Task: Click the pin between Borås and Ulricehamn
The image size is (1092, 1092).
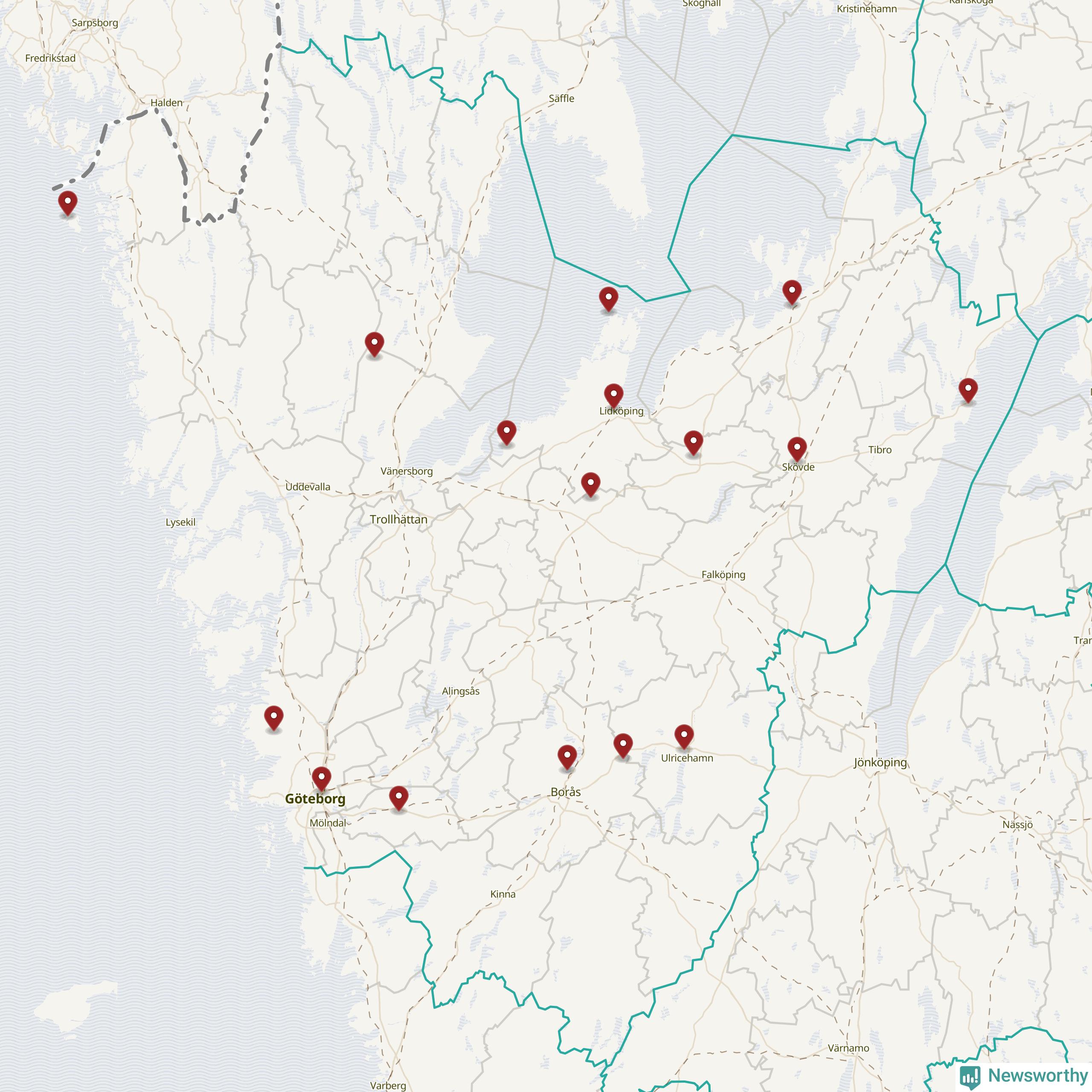Action: click(x=623, y=744)
